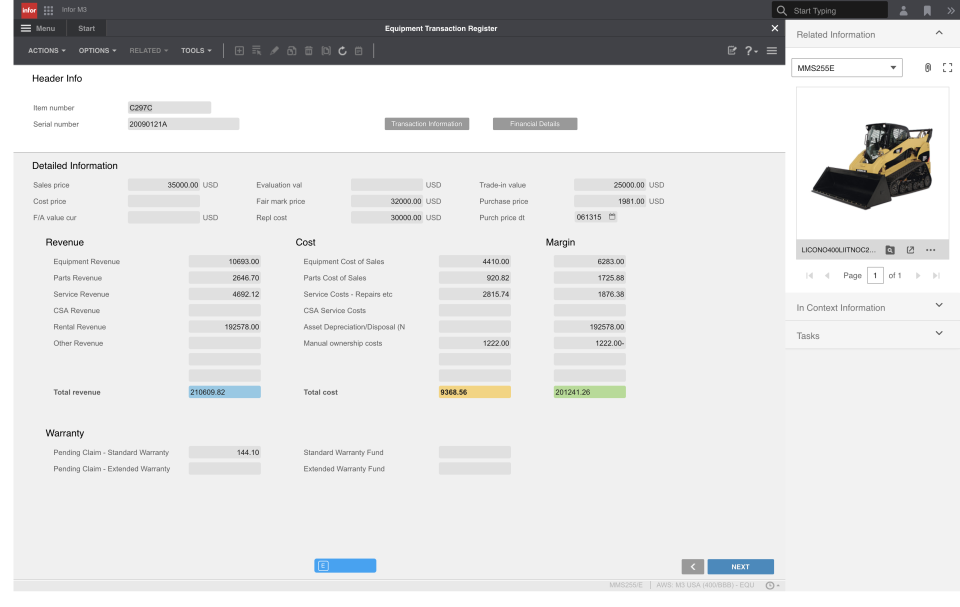Click the Create new record icon
The height and width of the screenshot is (607, 960).
pyautogui.click(x=239, y=50)
